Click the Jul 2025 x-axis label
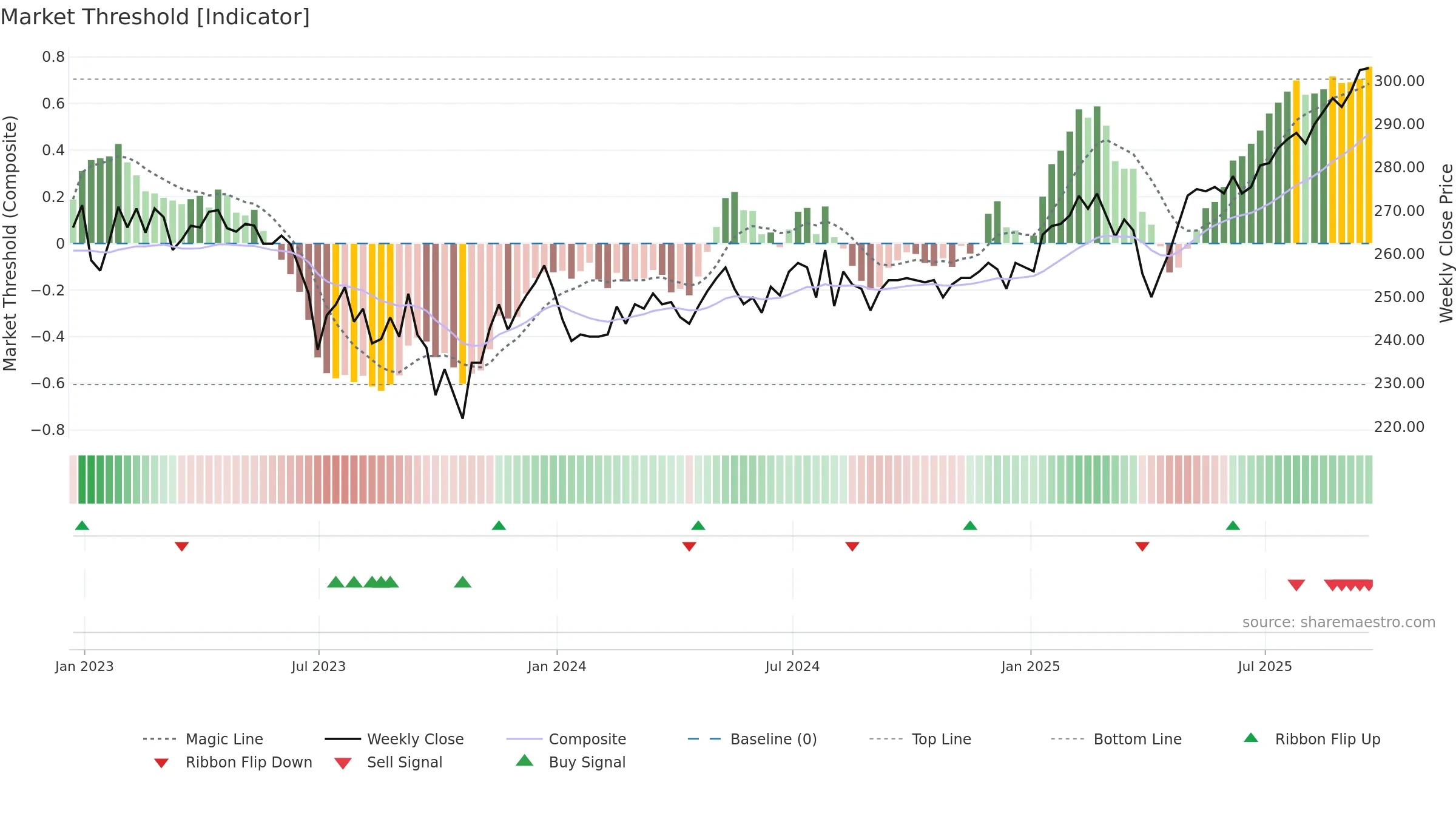 click(1265, 666)
